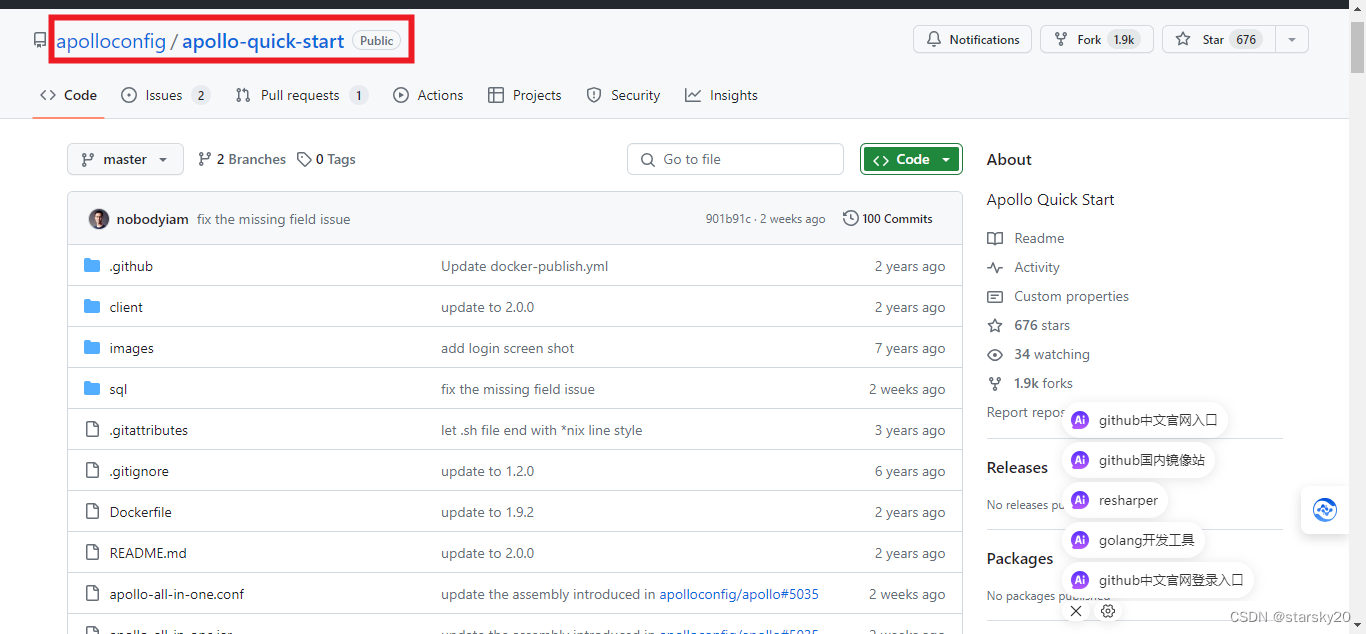Click the nobodyiam avatar image
The height and width of the screenshot is (634, 1366).
click(x=98, y=219)
